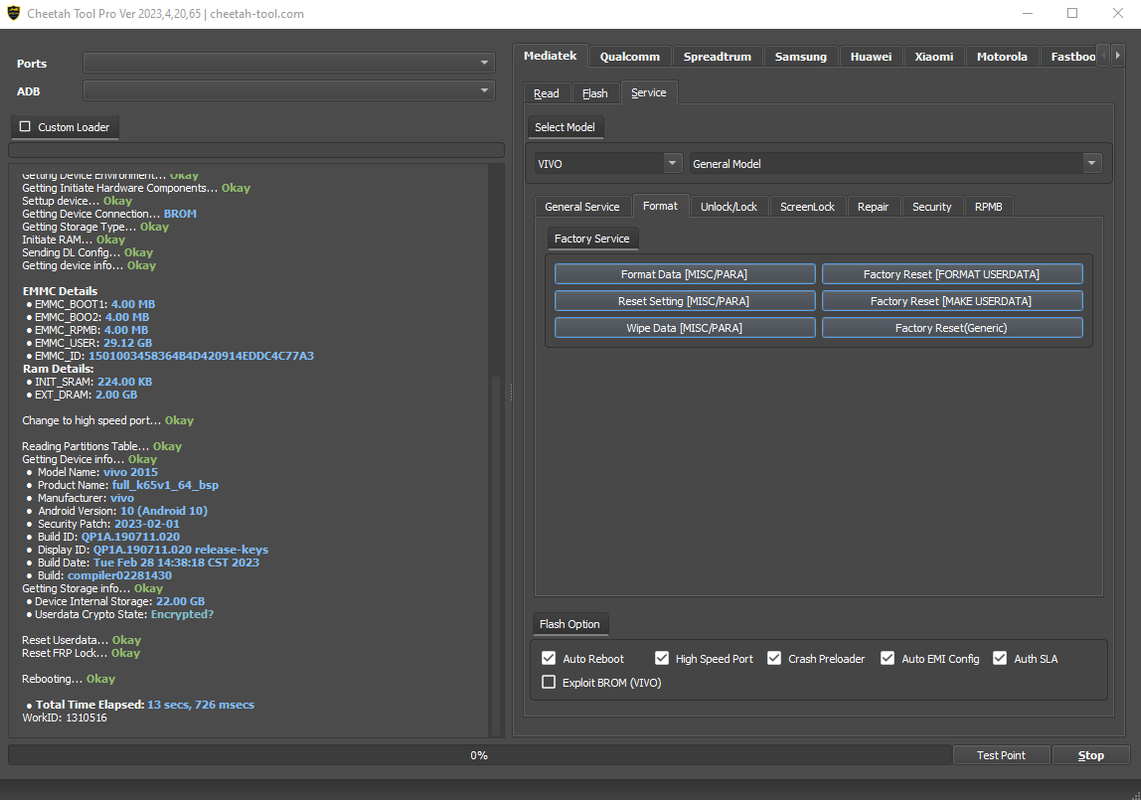
Task: Click the 0% progress bar
Action: [x=480, y=755]
